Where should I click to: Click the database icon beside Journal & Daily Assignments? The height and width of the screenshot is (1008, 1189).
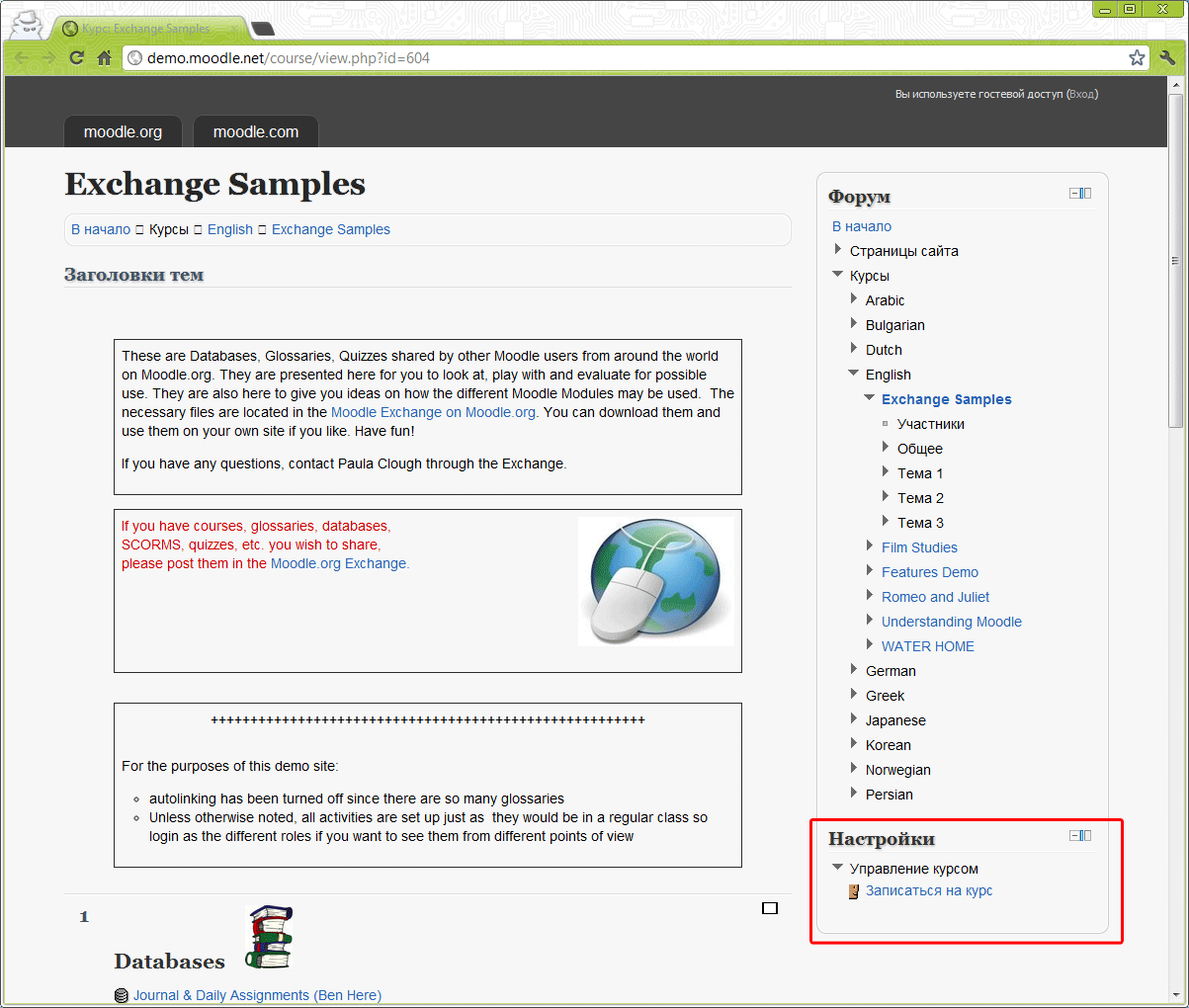(x=122, y=995)
